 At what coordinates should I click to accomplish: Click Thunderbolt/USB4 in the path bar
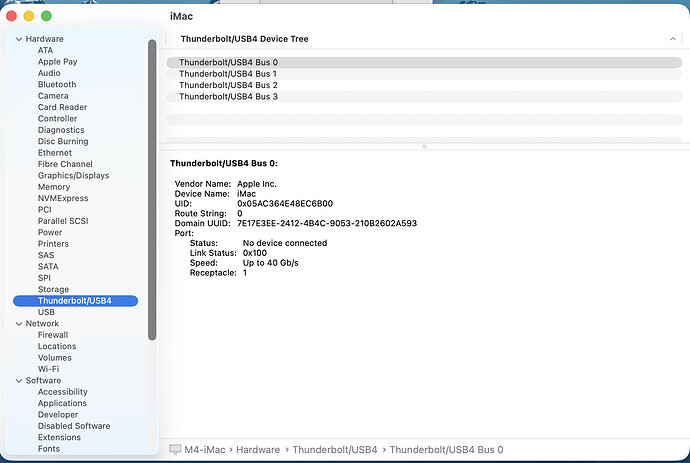(x=335, y=450)
